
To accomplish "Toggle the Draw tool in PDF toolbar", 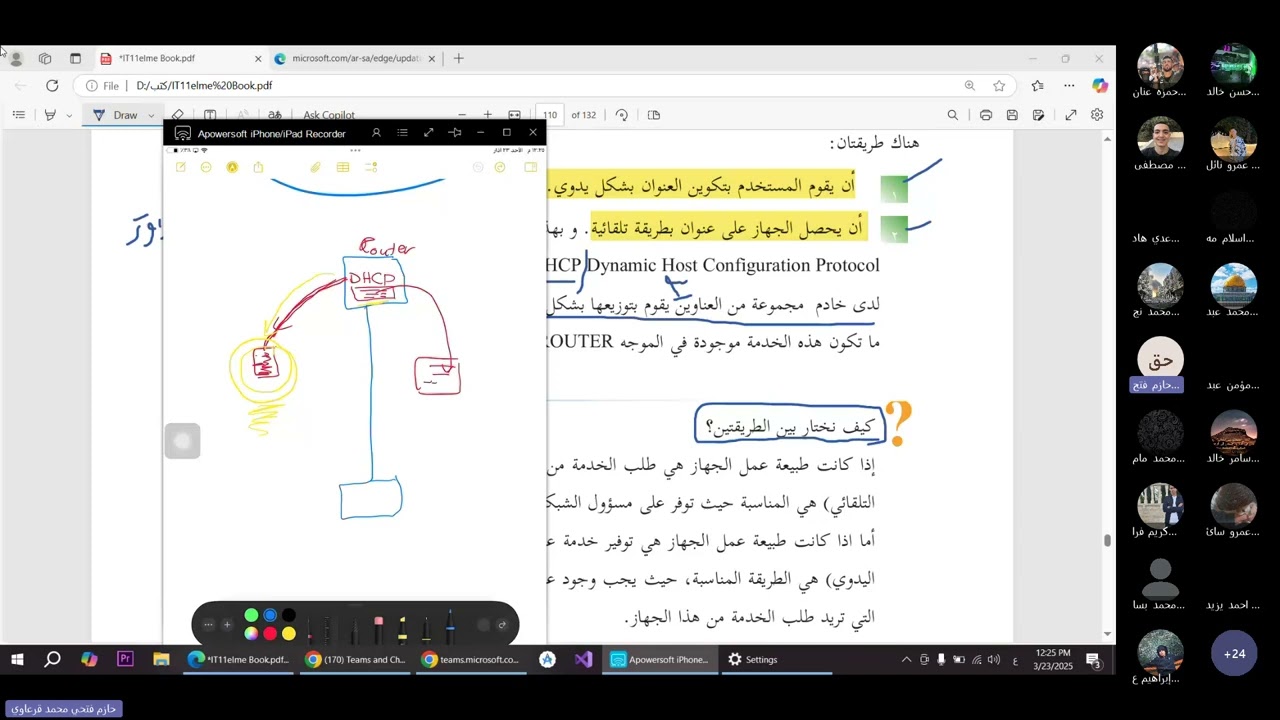I will pyautogui.click(x=116, y=115).
